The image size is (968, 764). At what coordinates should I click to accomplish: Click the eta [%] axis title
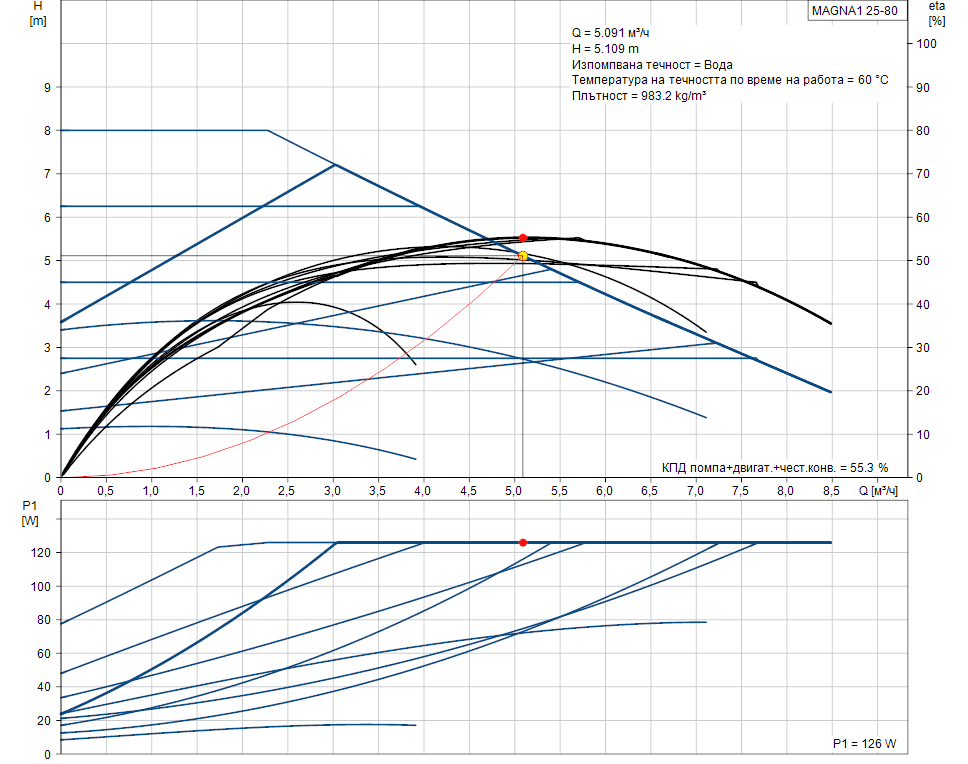tap(936, 13)
